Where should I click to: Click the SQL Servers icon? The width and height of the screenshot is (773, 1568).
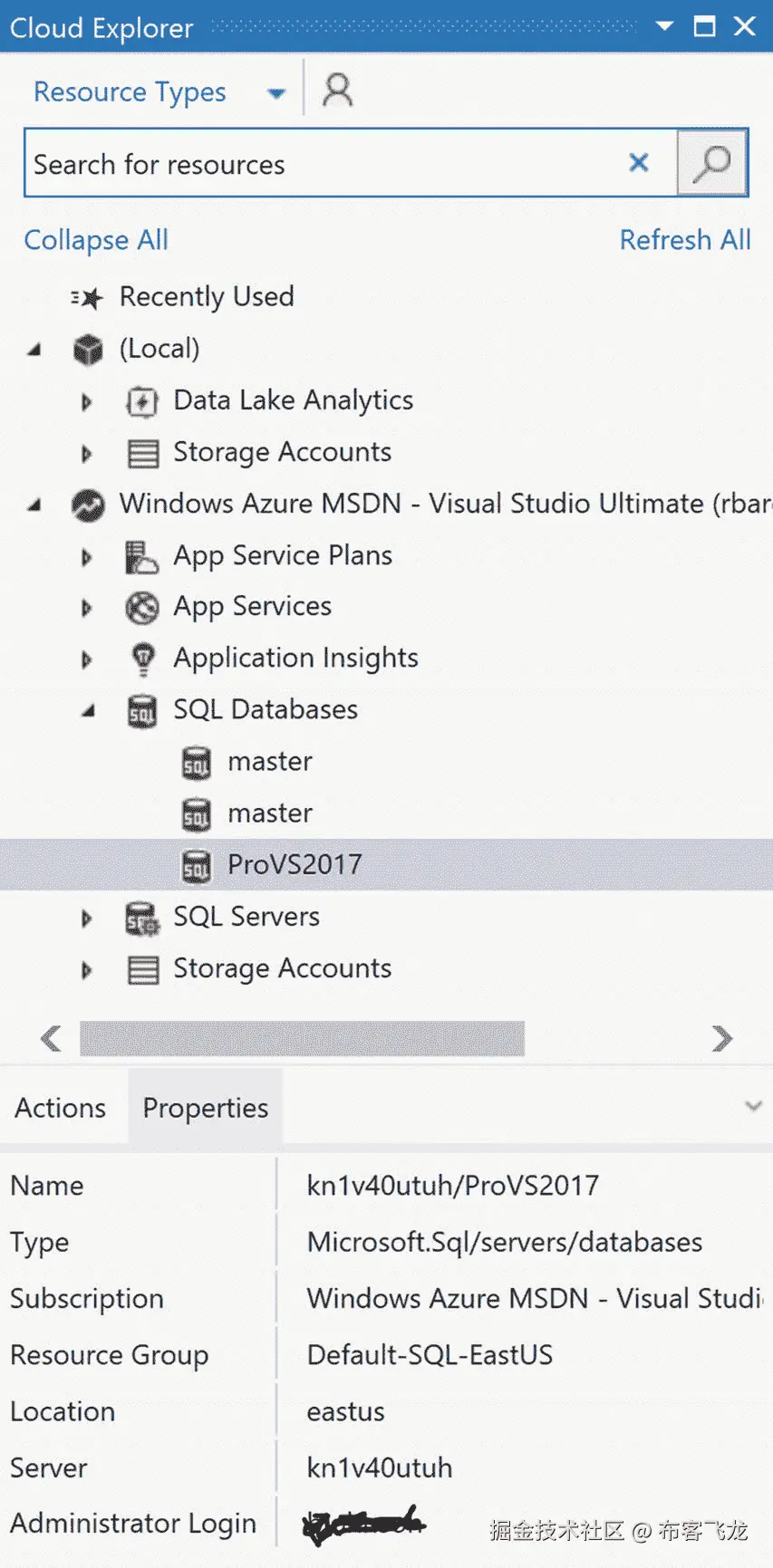pyautogui.click(x=142, y=918)
